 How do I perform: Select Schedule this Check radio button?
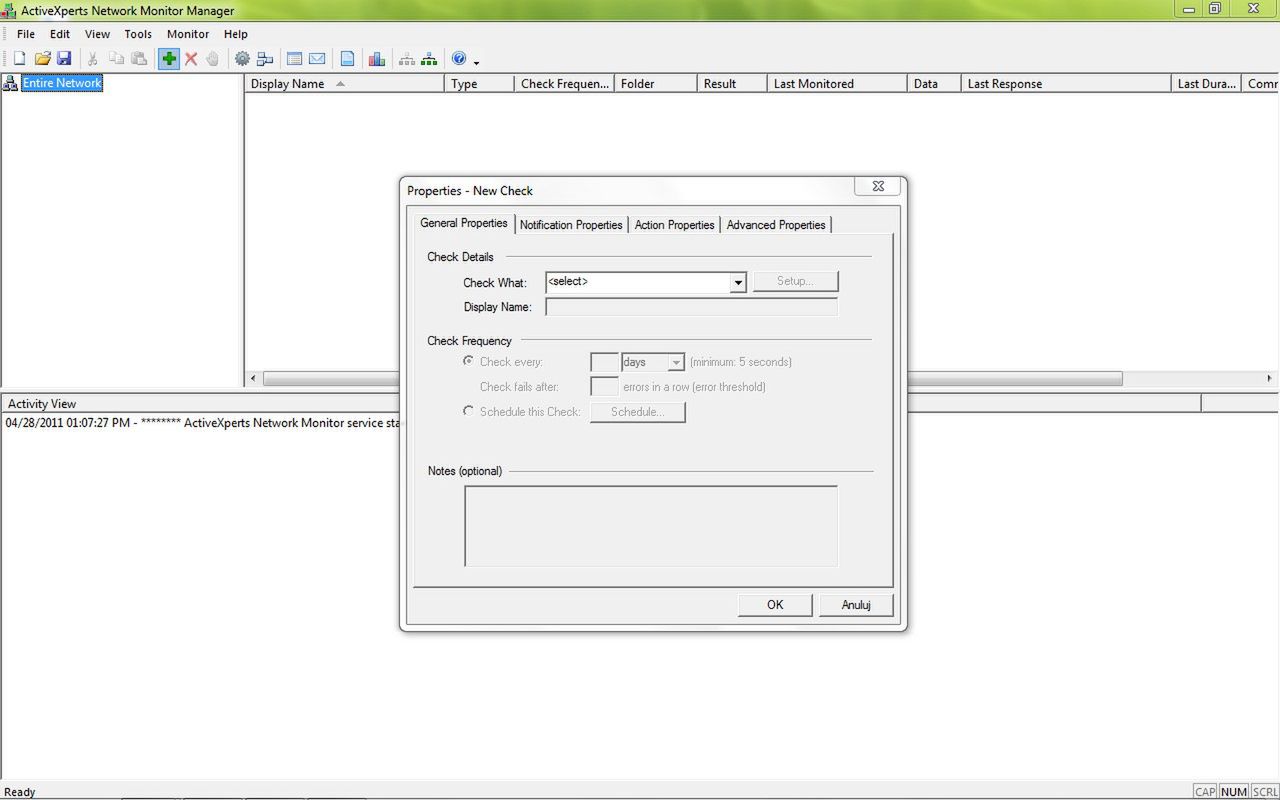(x=468, y=411)
